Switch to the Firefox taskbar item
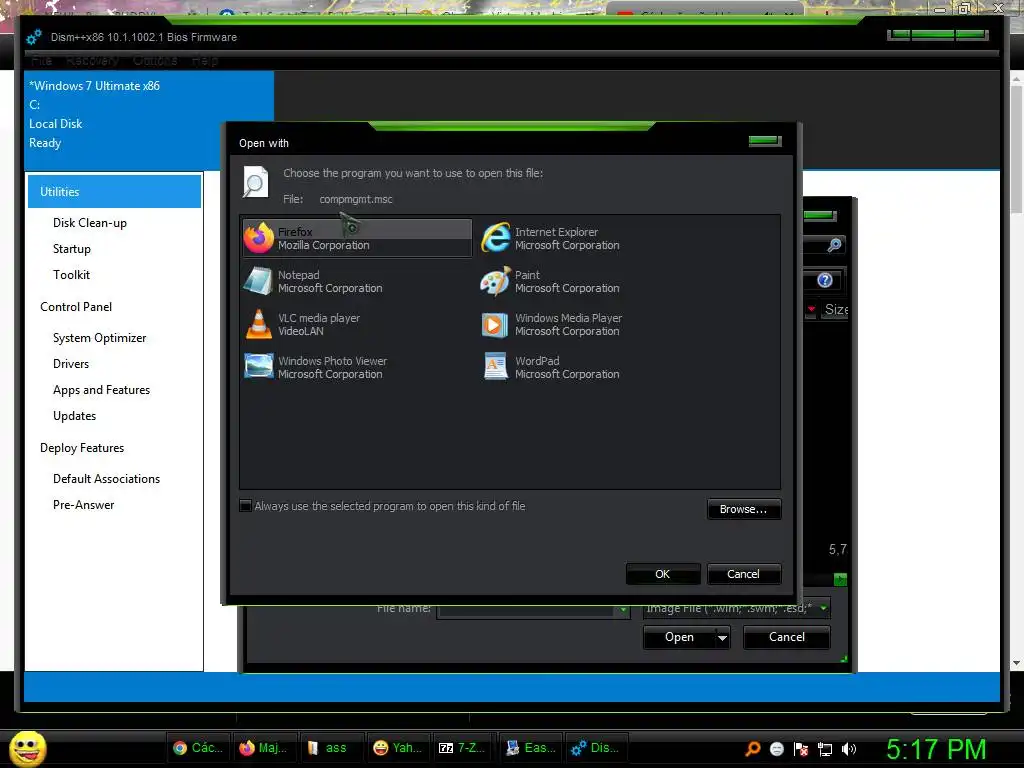This screenshot has width=1024, height=768. click(264, 748)
